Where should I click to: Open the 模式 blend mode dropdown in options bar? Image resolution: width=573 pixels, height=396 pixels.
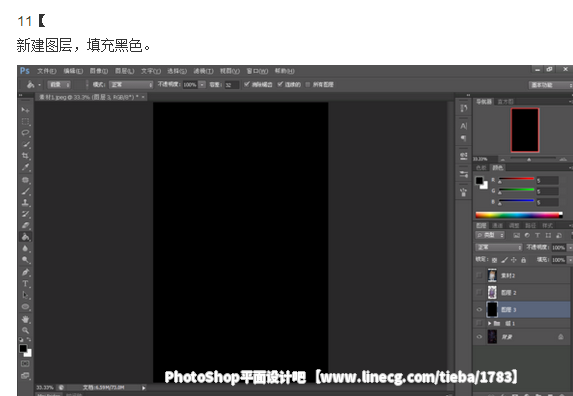pyautogui.click(x=131, y=85)
